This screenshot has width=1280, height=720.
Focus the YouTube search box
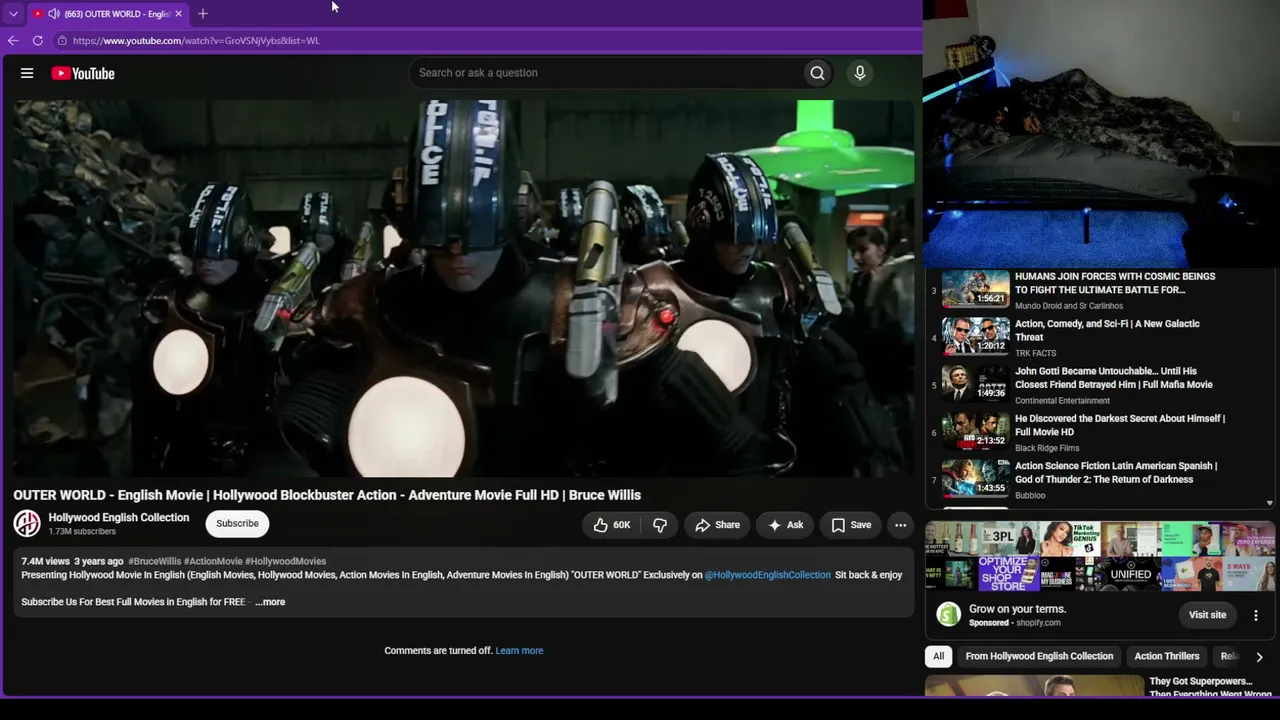[x=608, y=73]
